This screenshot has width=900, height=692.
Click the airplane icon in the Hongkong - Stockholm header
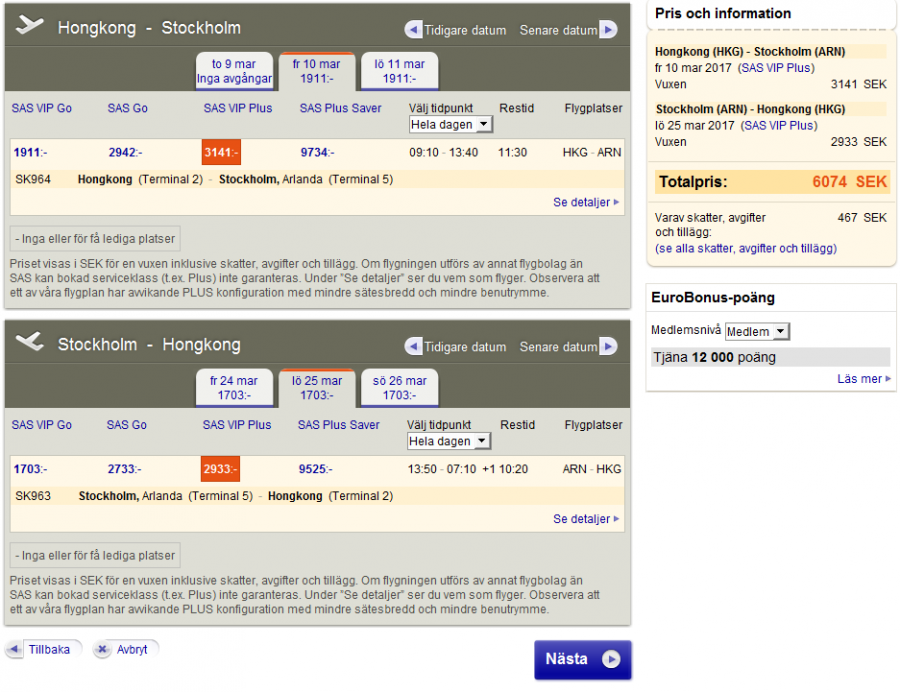(x=30, y=26)
